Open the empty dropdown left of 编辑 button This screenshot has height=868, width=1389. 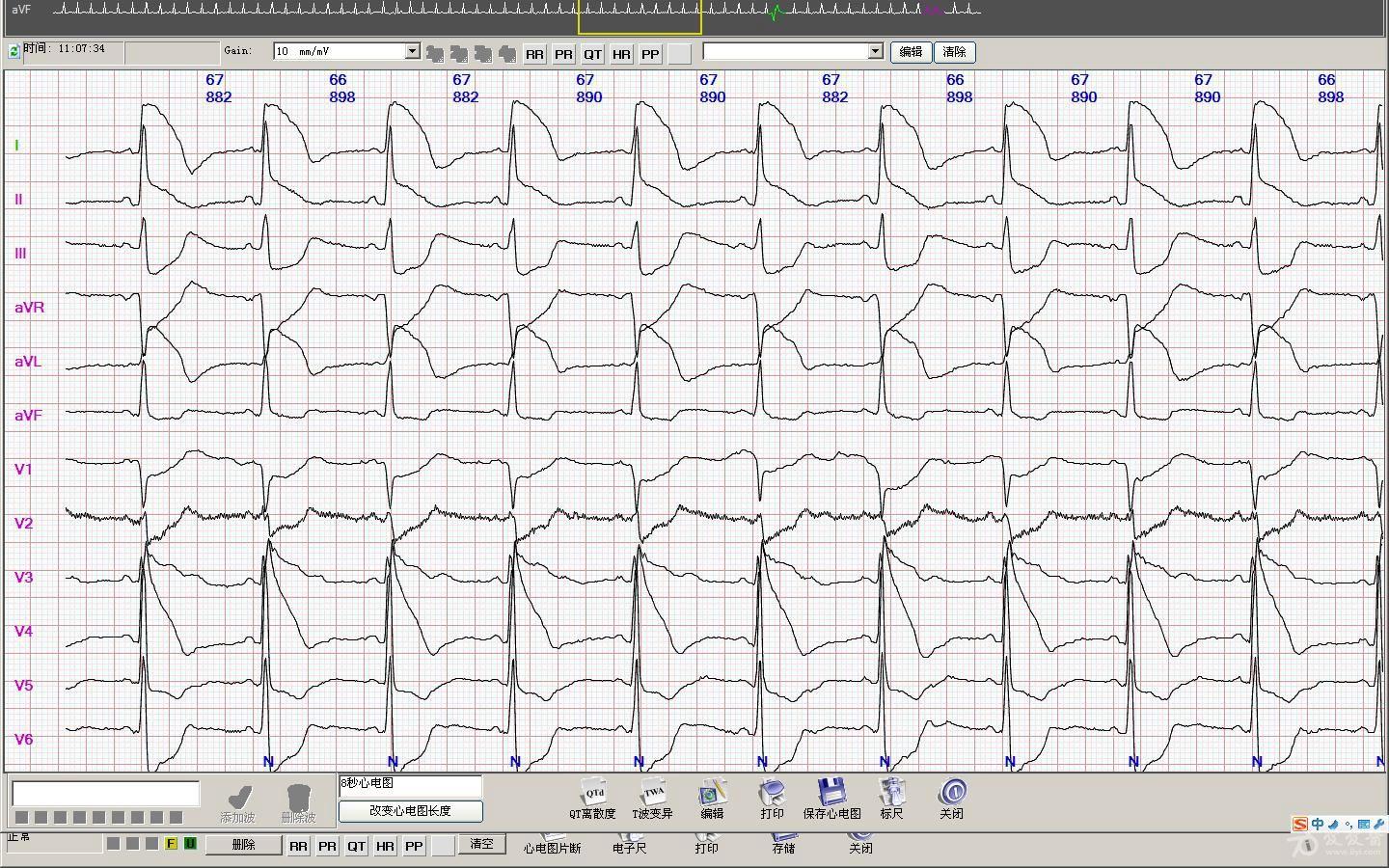[875, 51]
